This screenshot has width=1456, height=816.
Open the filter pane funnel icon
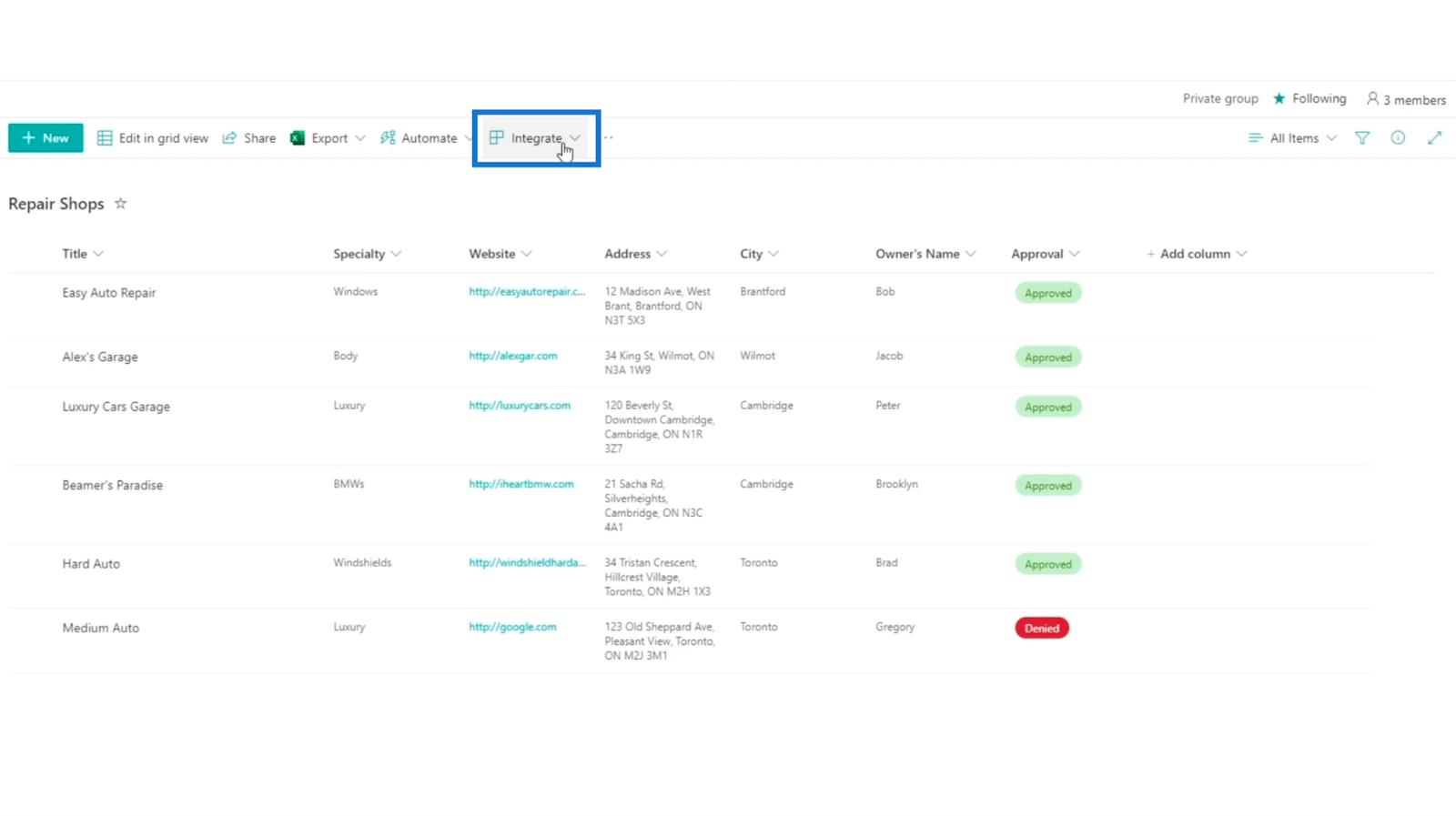point(1362,138)
